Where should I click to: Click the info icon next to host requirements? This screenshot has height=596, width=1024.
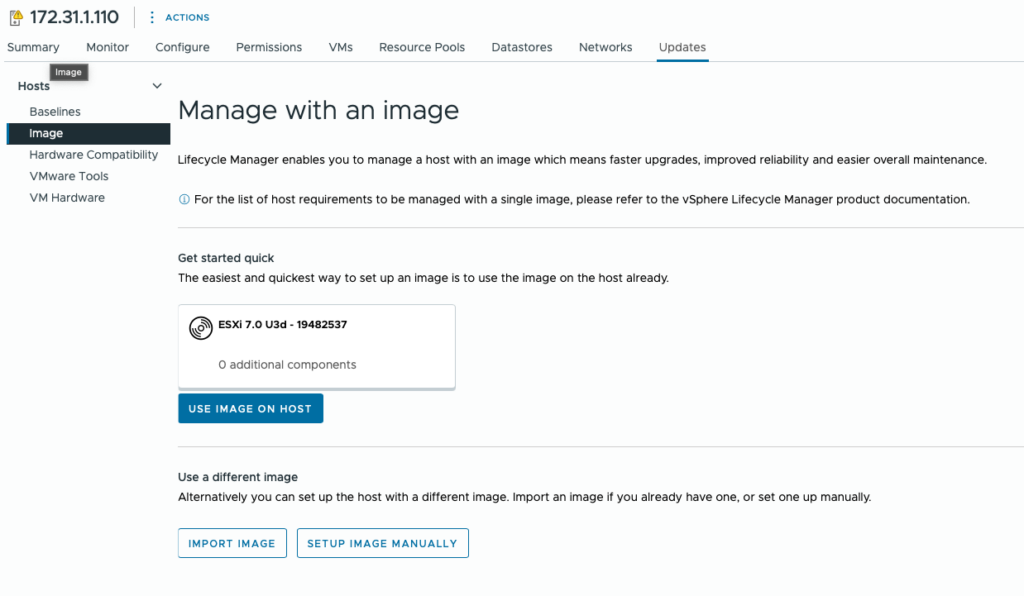tap(184, 200)
